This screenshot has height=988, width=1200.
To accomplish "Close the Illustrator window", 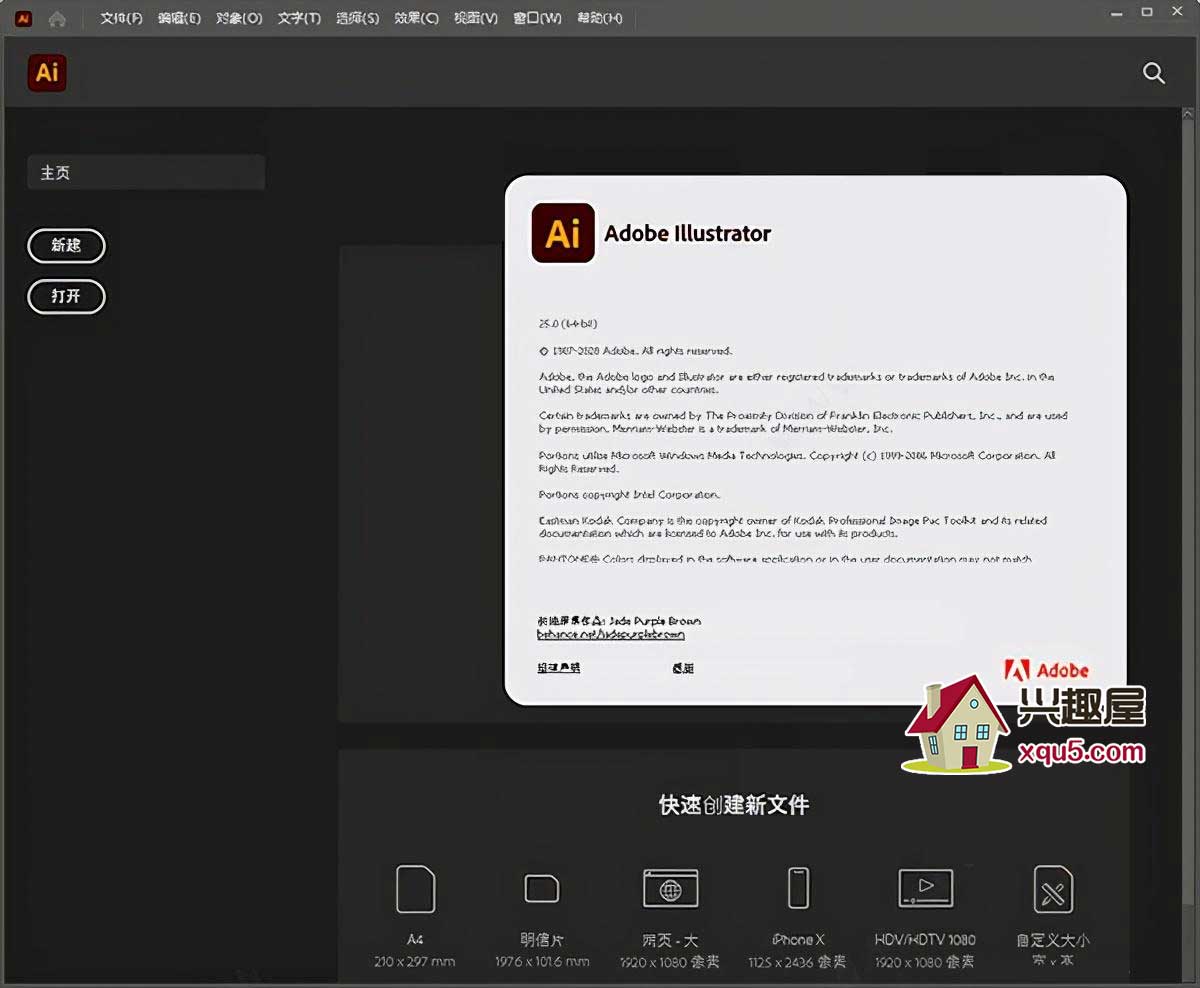I will tap(1178, 12).
